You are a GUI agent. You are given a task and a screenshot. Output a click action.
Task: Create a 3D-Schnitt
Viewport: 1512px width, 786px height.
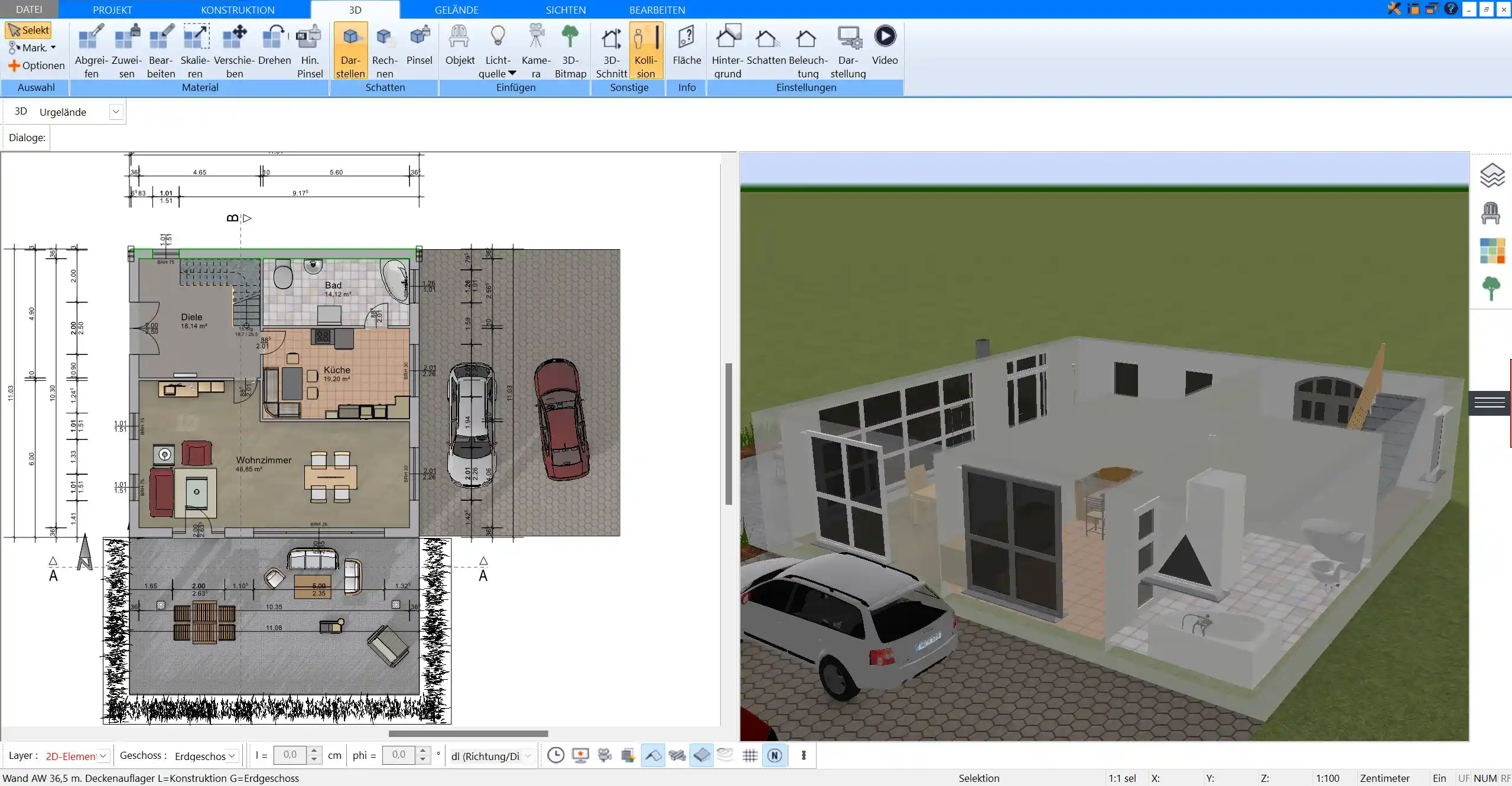611,51
